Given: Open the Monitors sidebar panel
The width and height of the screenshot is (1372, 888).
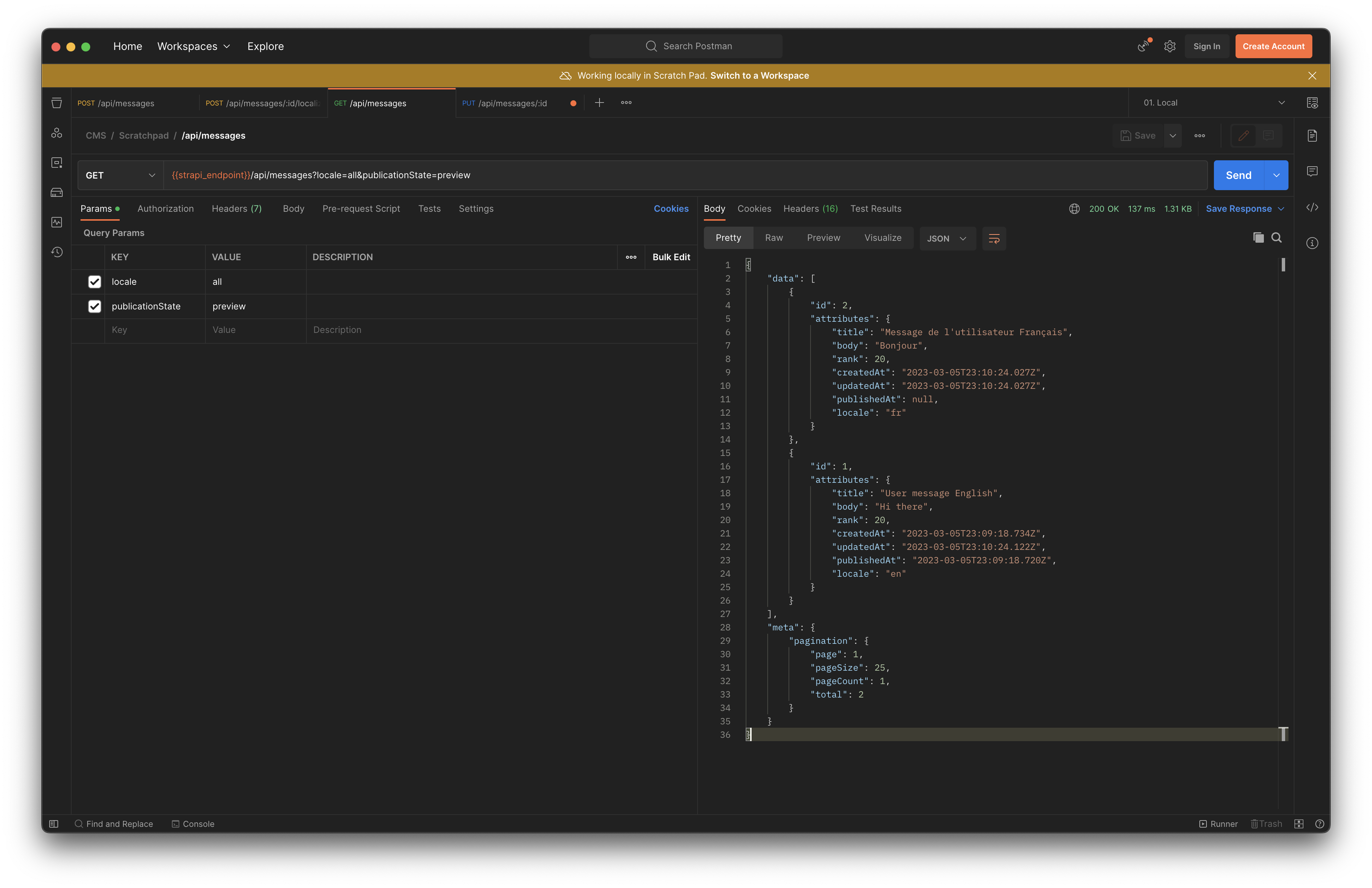Looking at the screenshot, I should (x=57, y=223).
